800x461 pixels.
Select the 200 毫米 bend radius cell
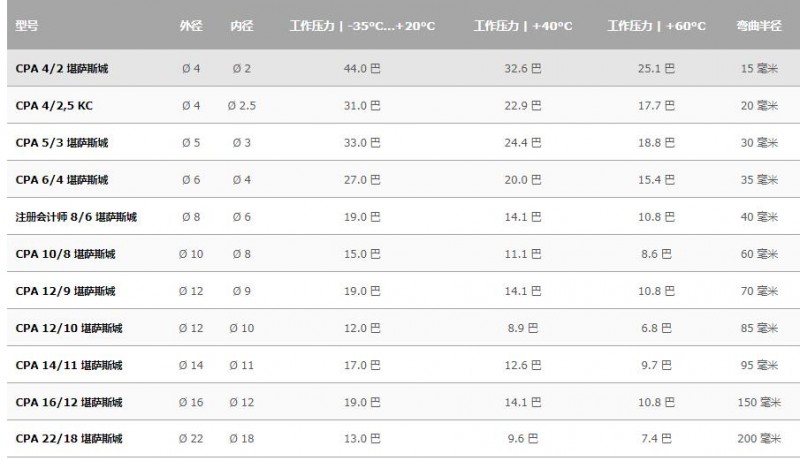pyautogui.click(x=759, y=439)
